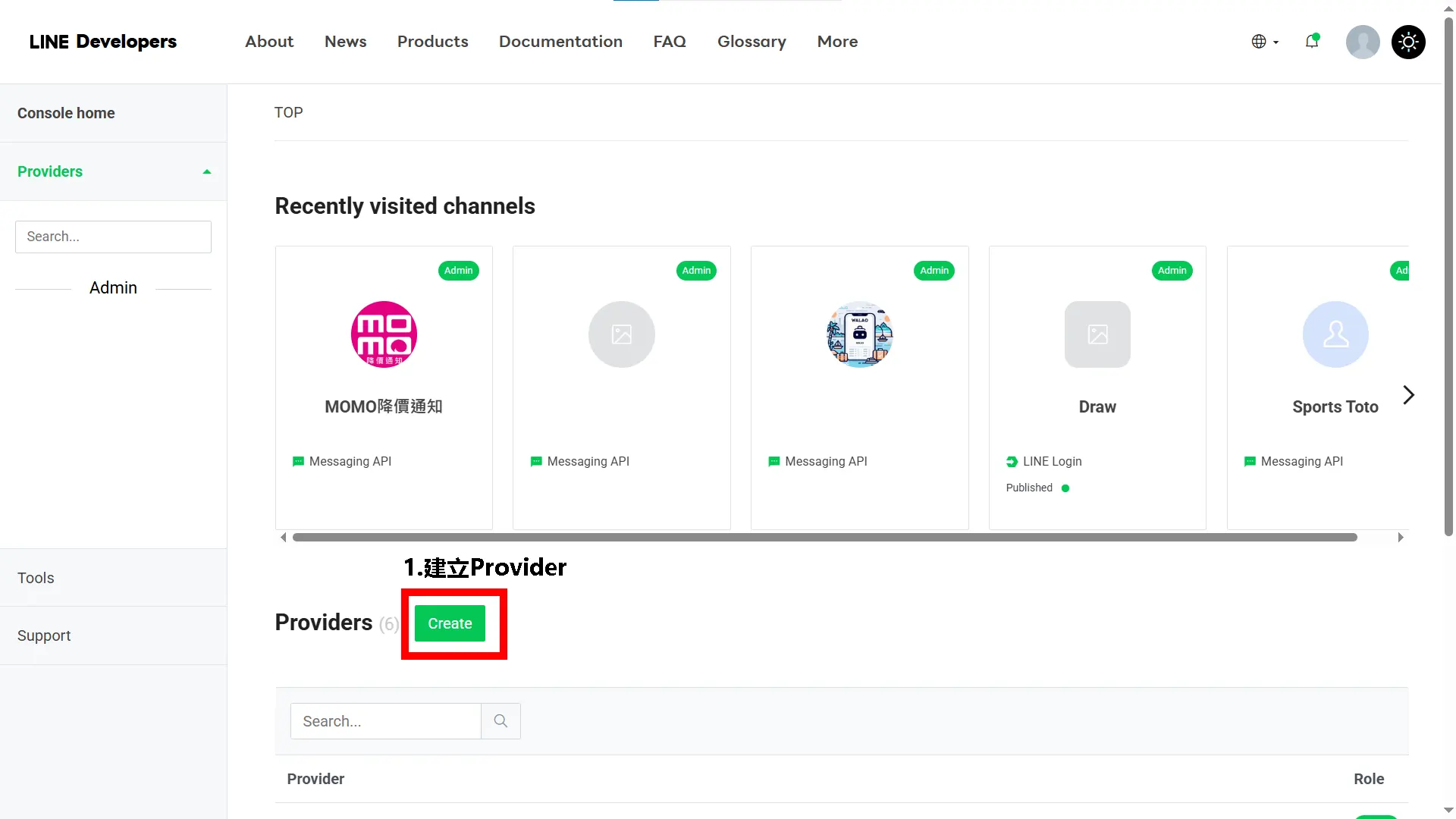Click the search magnifier icon in Providers search
The width and height of the screenshot is (1456, 819).
(x=500, y=720)
